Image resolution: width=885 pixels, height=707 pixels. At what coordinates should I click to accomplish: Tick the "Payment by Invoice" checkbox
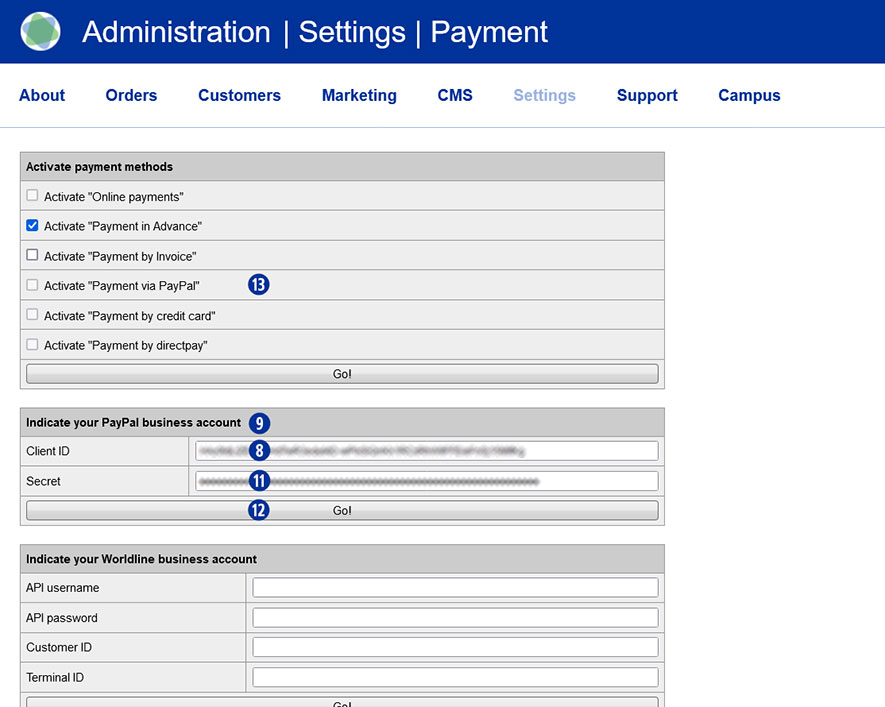tap(33, 255)
